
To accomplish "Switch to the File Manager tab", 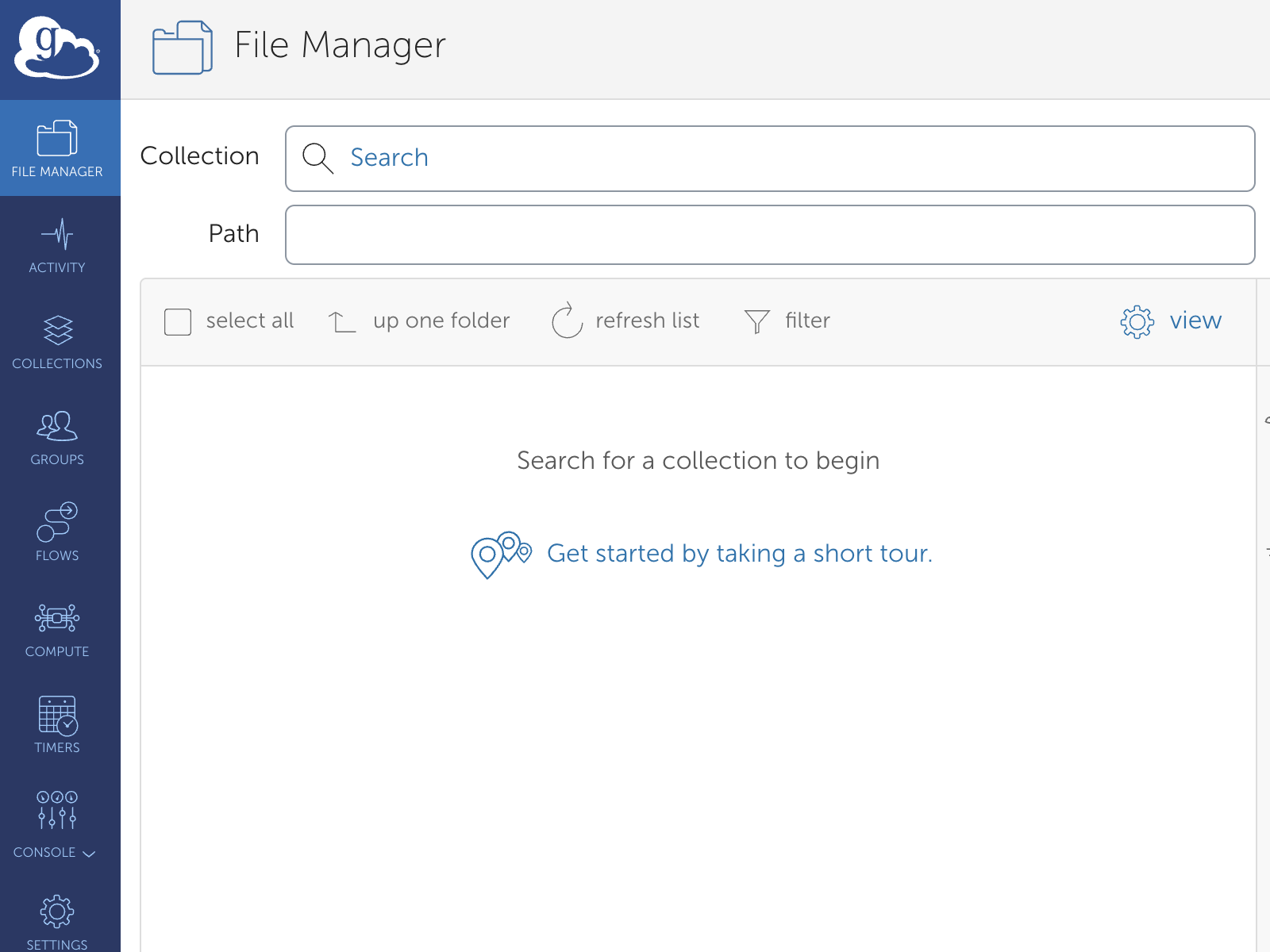I will pyautogui.click(x=57, y=148).
